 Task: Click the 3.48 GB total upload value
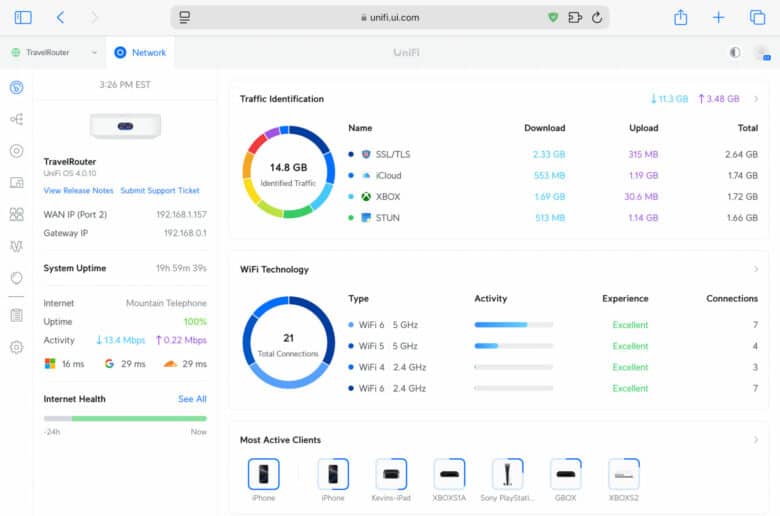tap(719, 99)
